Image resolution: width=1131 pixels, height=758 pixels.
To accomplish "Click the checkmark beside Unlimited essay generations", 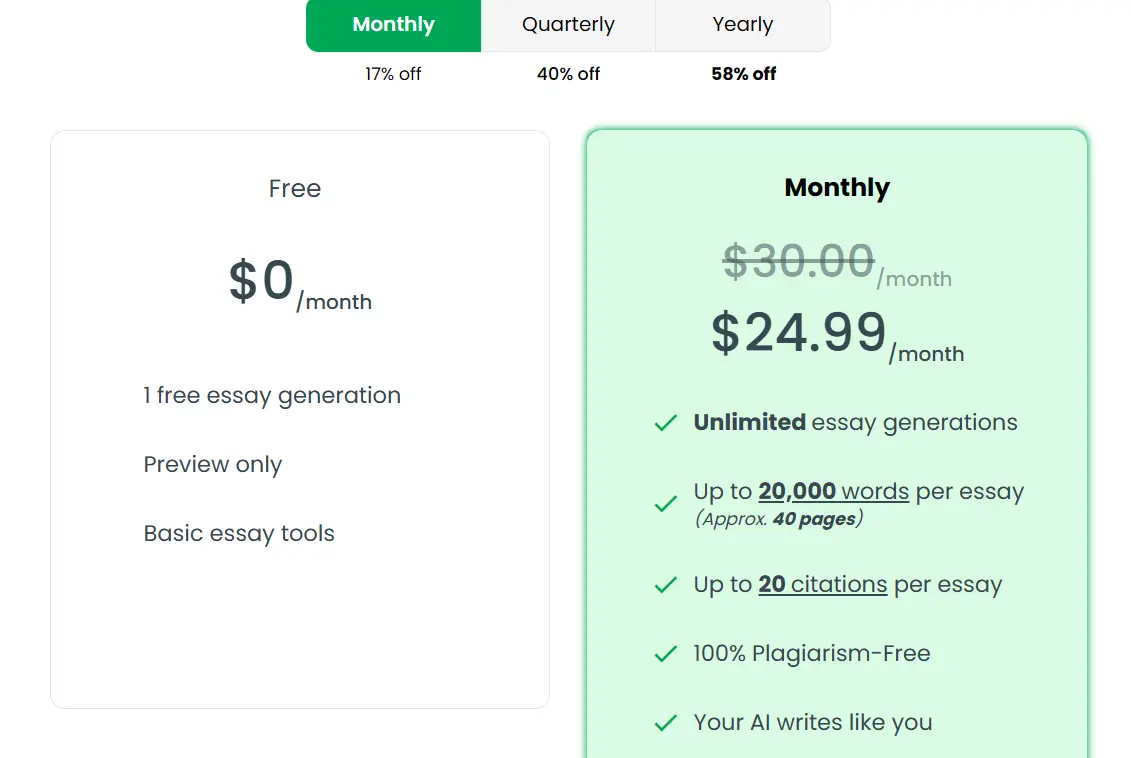I will [666, 424].
